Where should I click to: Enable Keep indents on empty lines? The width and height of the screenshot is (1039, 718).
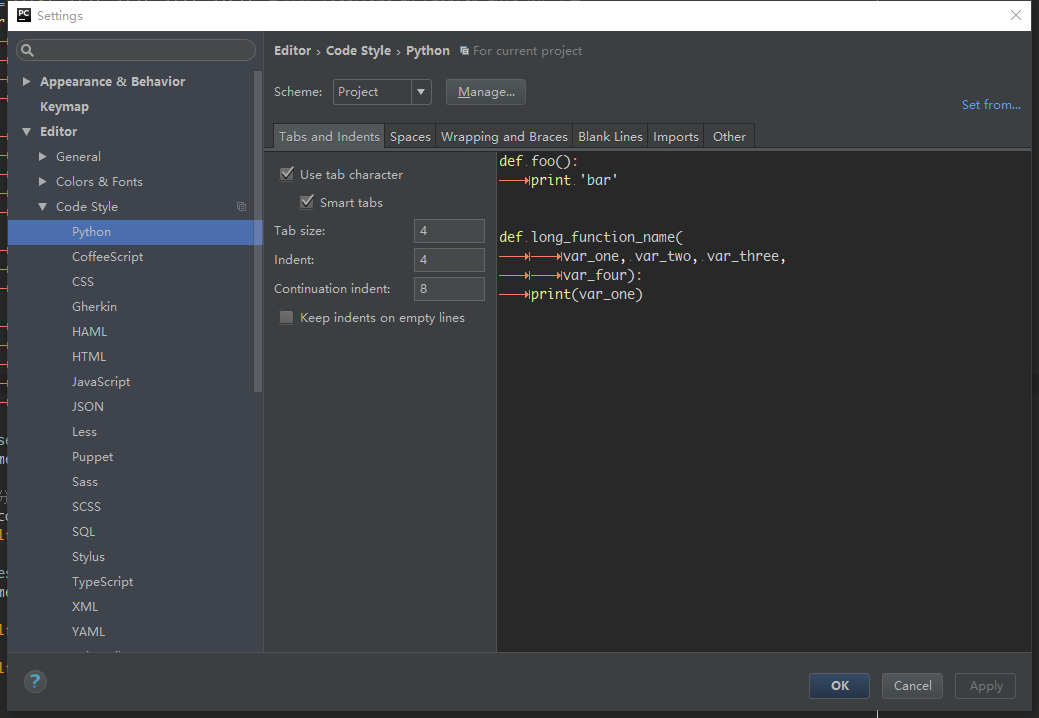click(286, 317)
